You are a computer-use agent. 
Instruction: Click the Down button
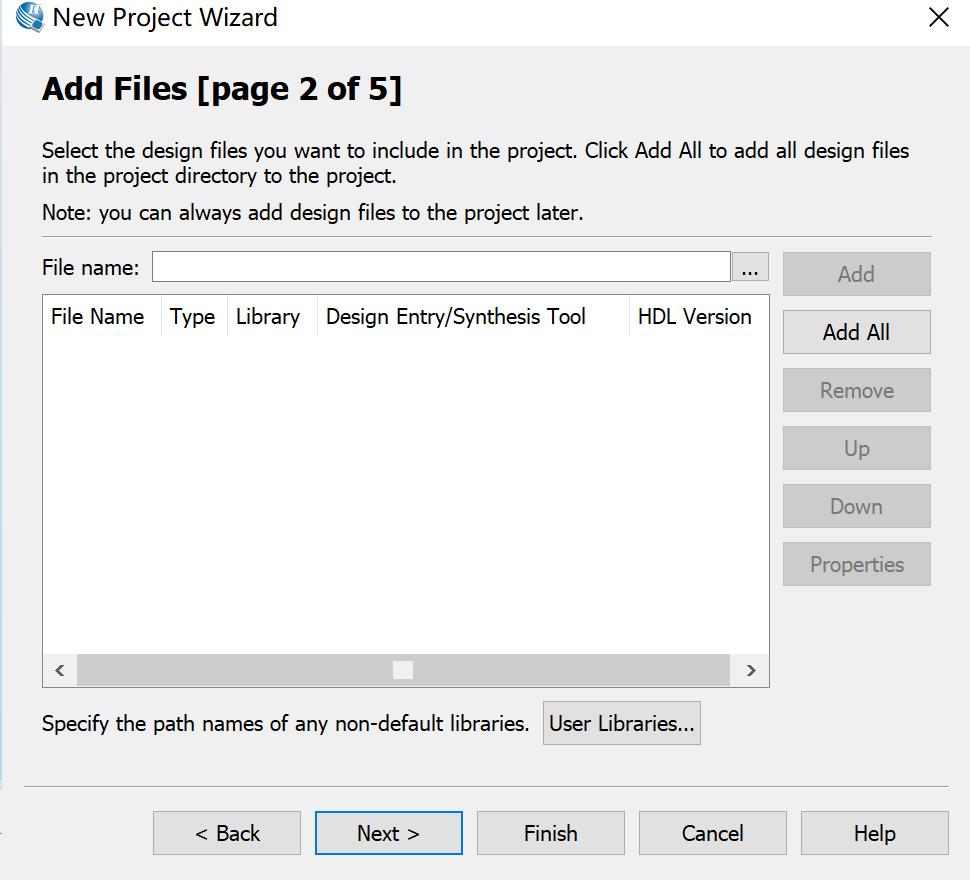856,506
